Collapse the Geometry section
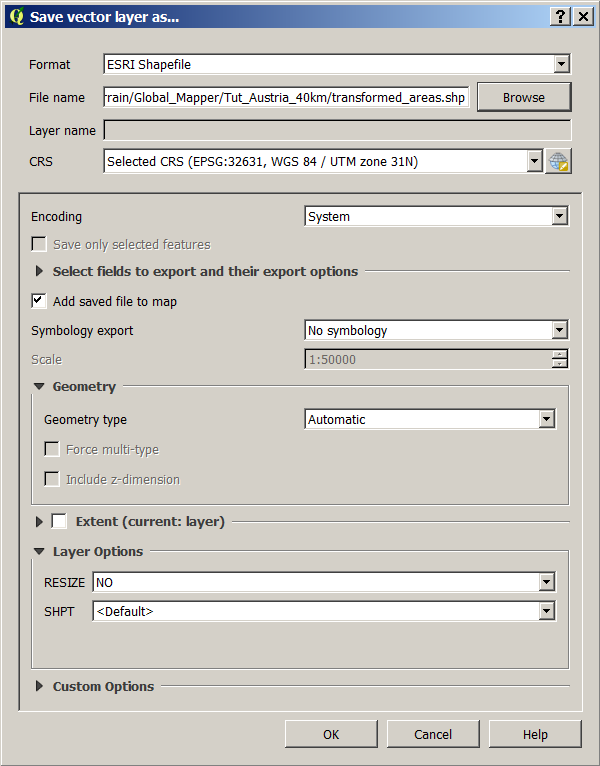The image size is (600, 766). tap(39, 387)
